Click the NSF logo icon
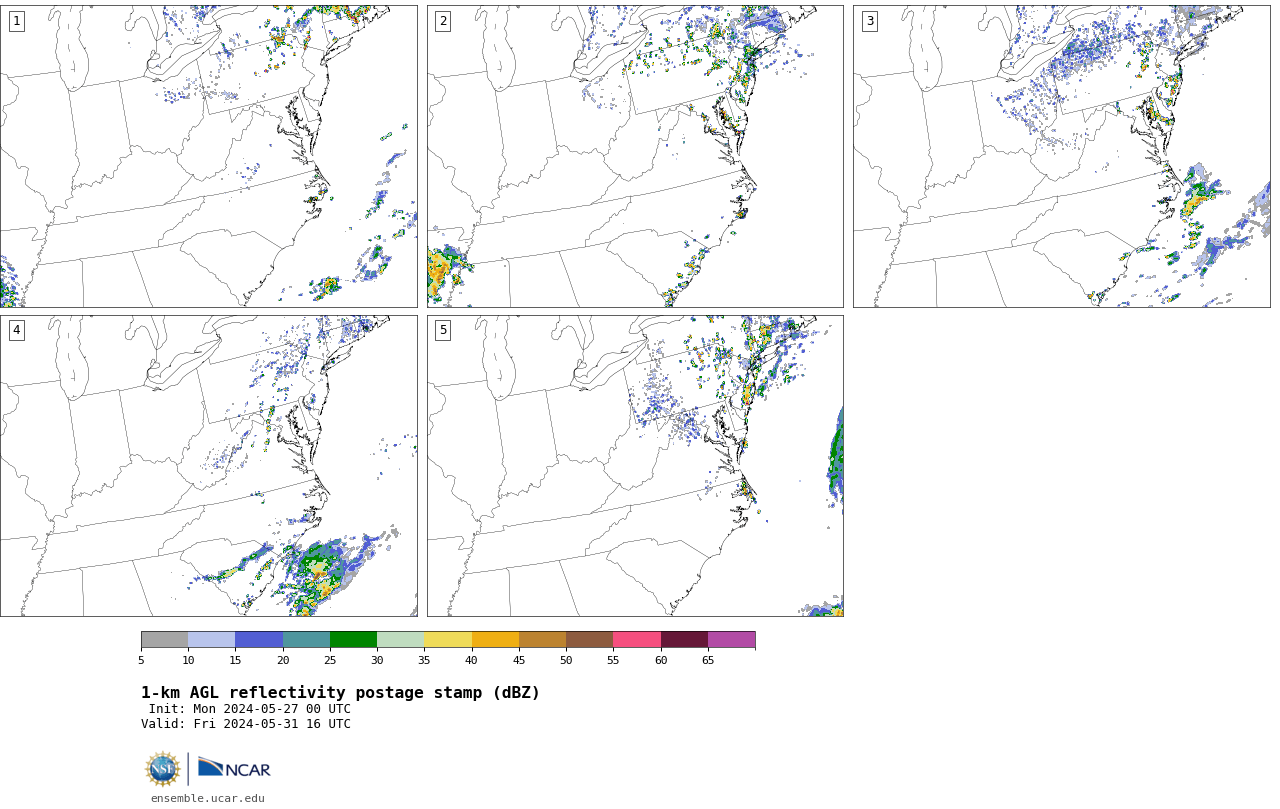This screenshot has height=809, width=1280. point(163,769)
